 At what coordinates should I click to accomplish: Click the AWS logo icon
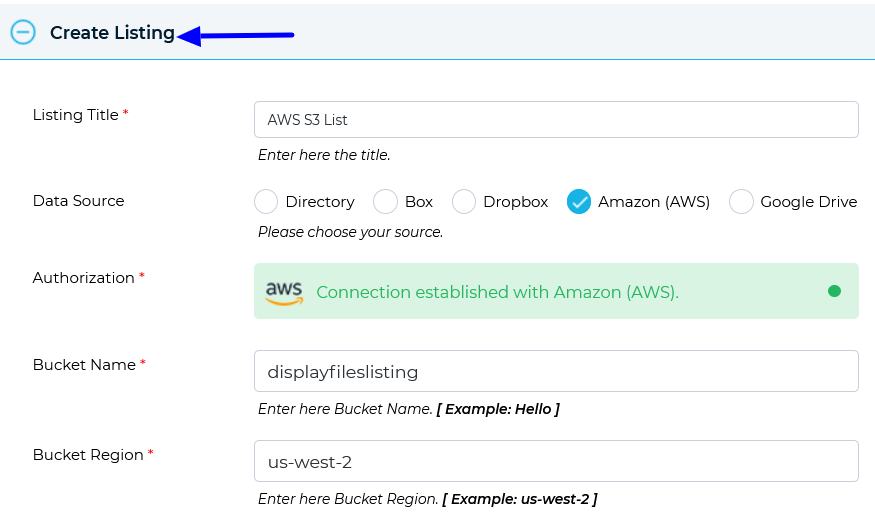(284, 293)
